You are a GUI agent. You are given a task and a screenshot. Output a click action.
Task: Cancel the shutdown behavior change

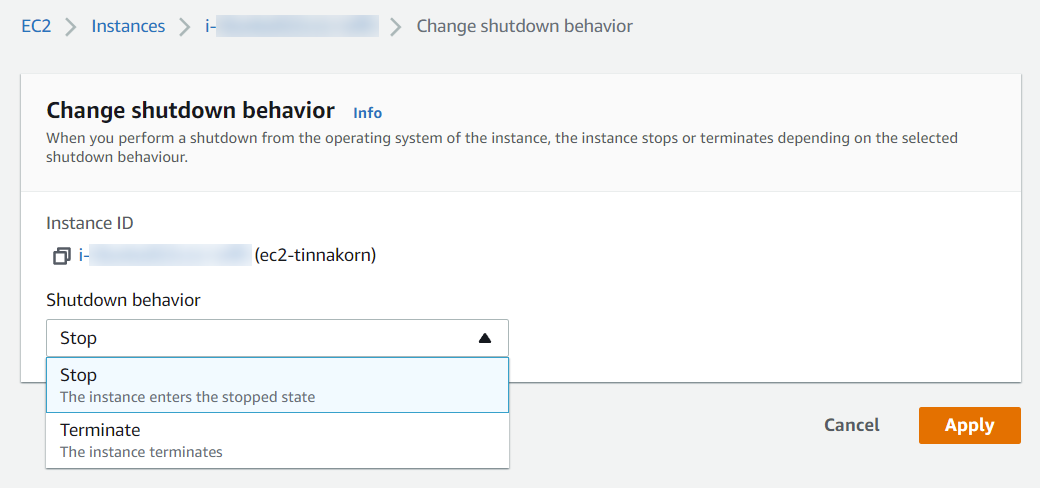point(852,425)
